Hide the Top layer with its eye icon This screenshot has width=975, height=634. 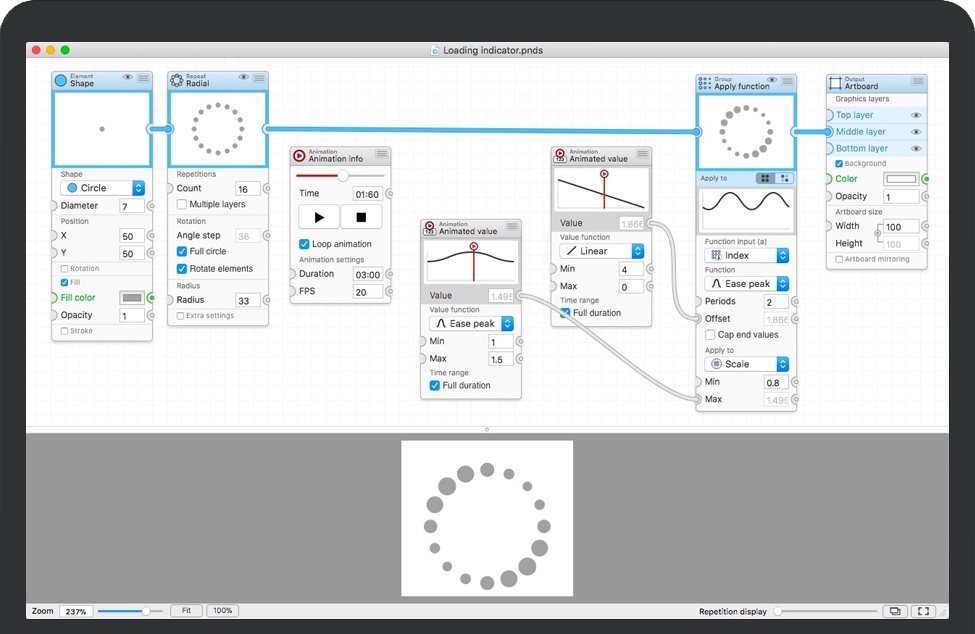point(916,115)
